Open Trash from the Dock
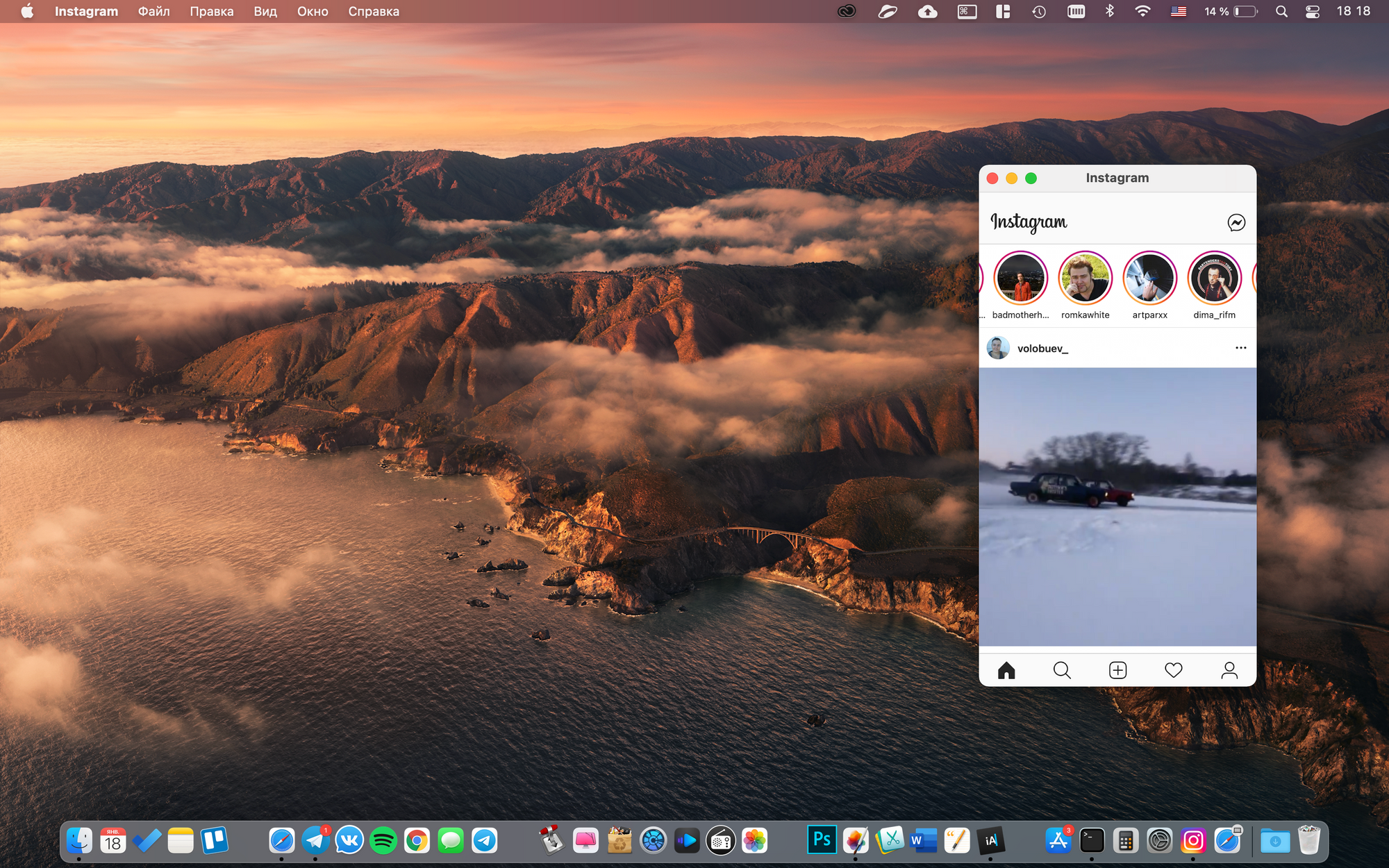The image size is (1389, 868). pyautogui.click(x=1309, y=841)
